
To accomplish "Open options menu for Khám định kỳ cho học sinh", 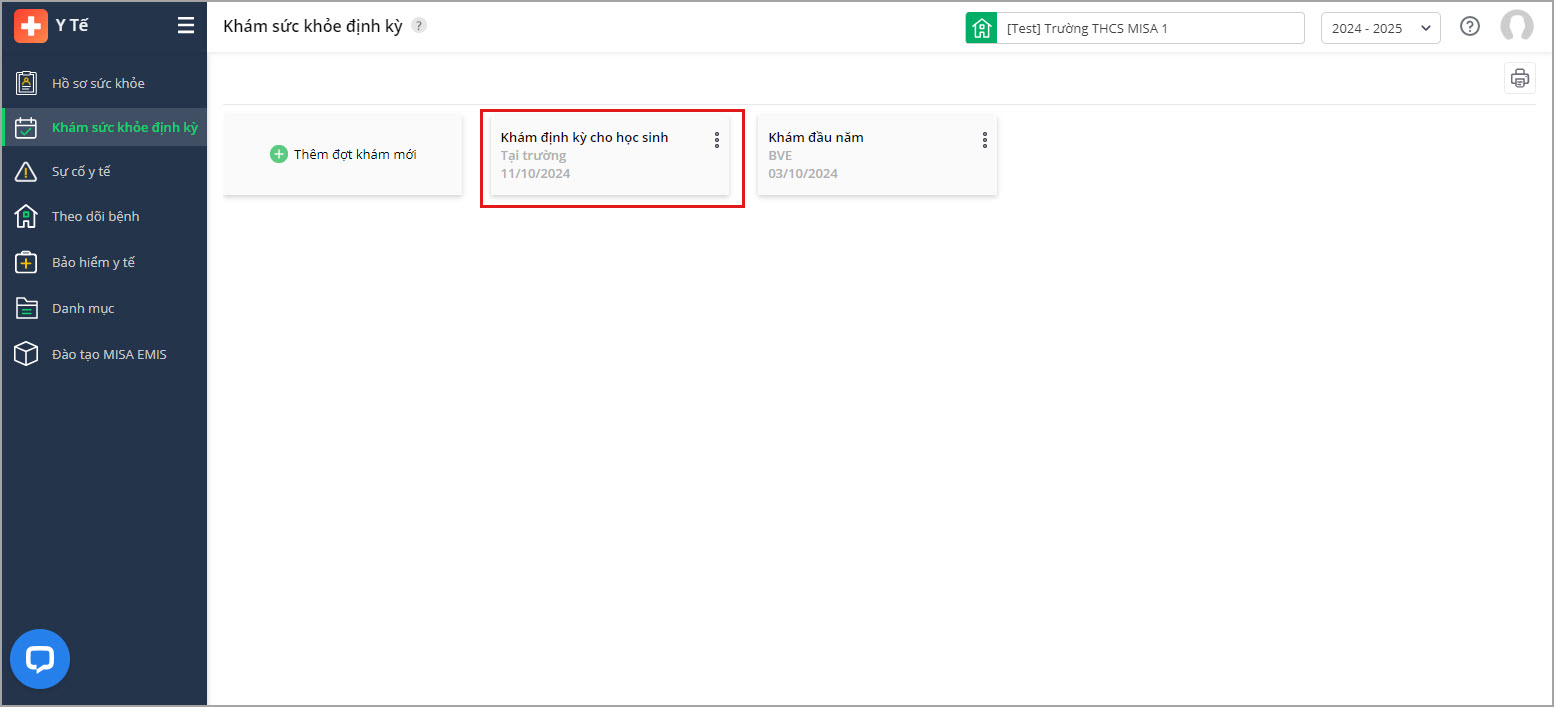I will point(717,140).
